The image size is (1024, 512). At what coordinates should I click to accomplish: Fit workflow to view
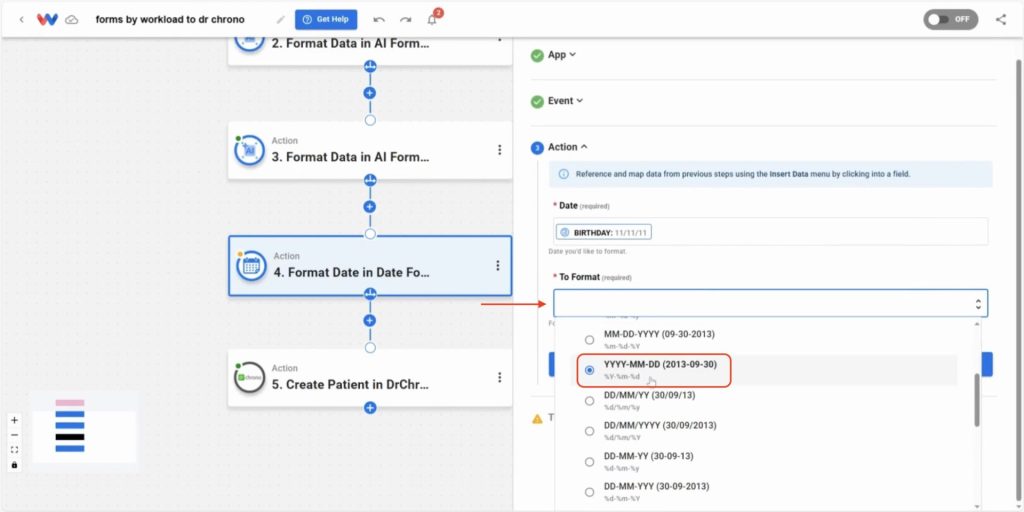tap(14, 450)
